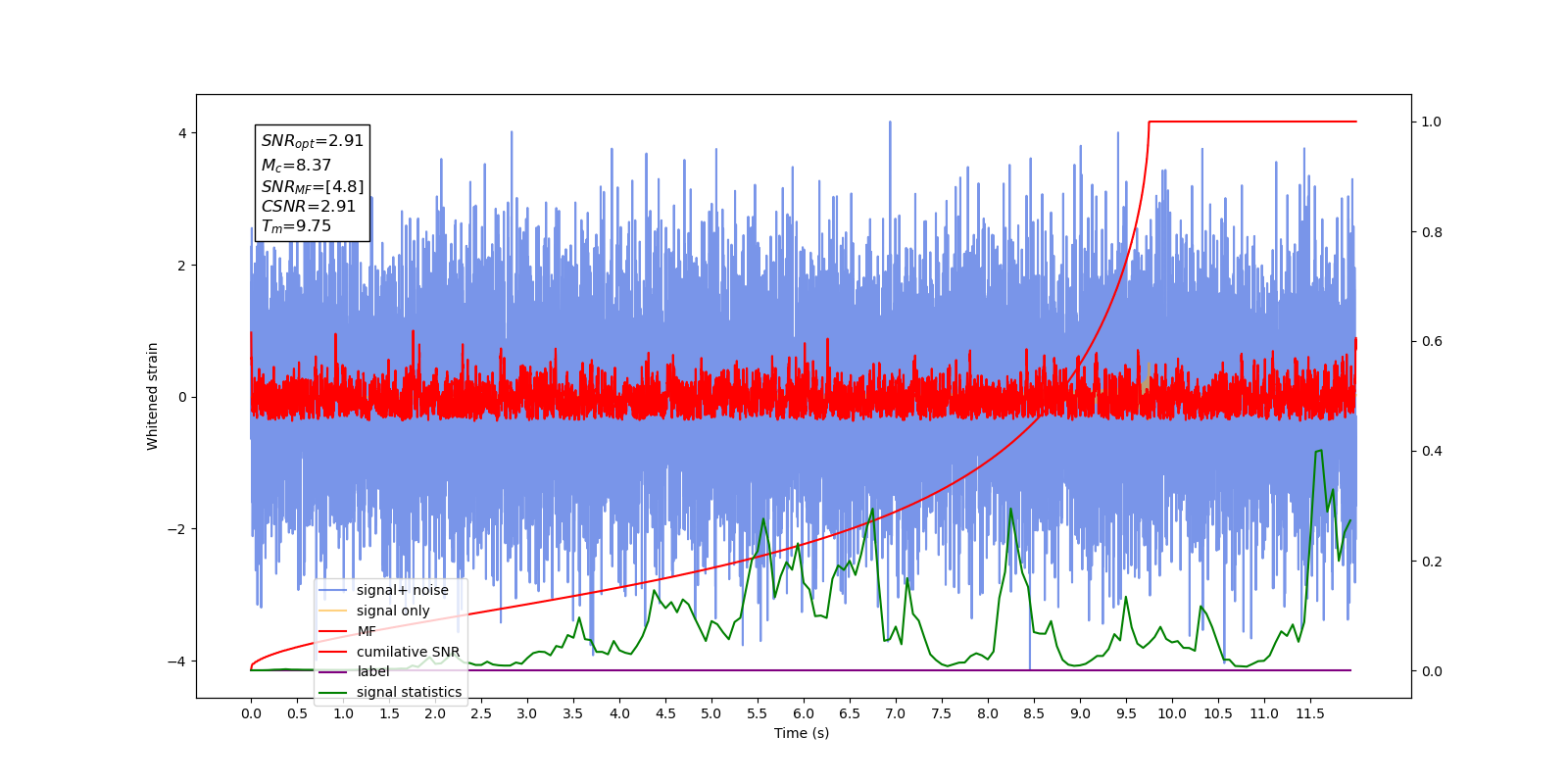Viewport: 1568px width, 784px height.
Task: Click the SNRMF=[4.8] annotation line
Action: (x=312, y=186)
